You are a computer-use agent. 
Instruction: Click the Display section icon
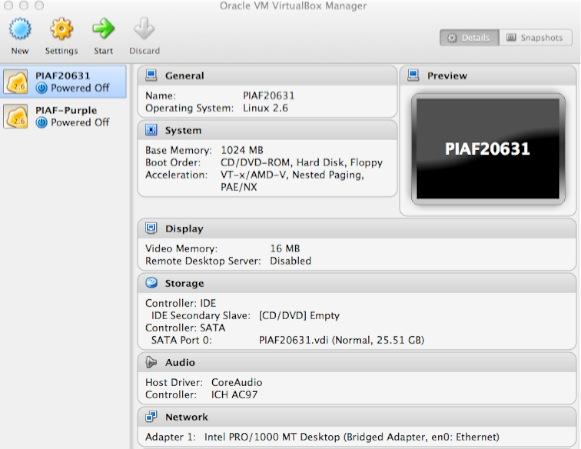(x=151, y=228)
